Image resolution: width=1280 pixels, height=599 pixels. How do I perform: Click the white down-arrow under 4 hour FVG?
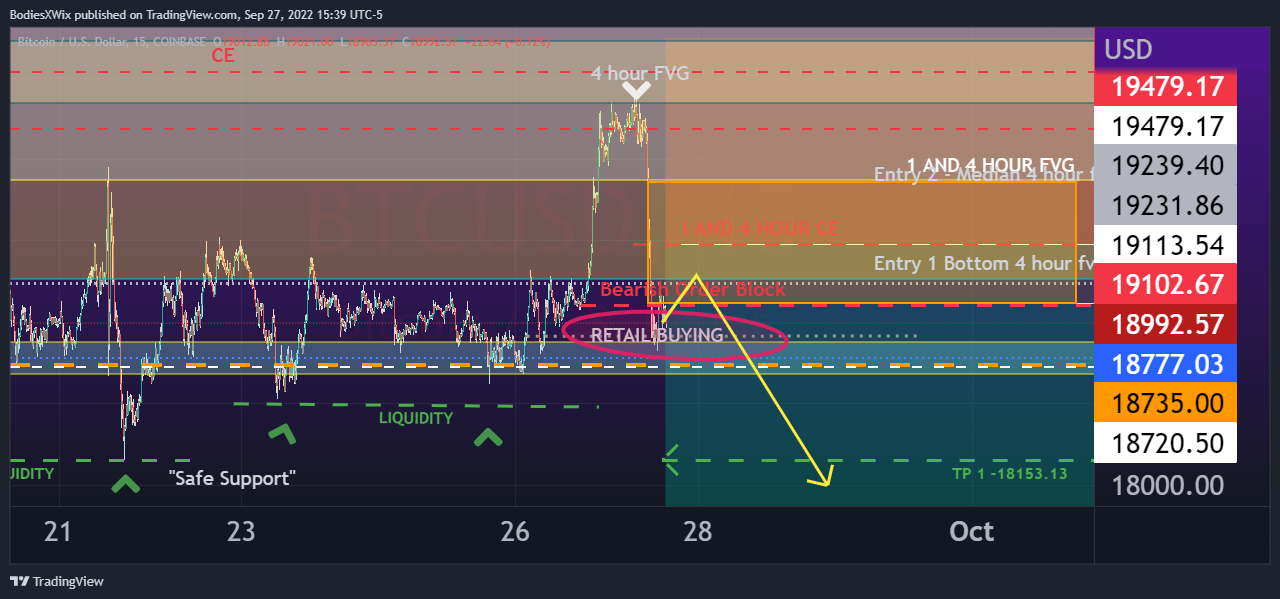tap(636, 91)
